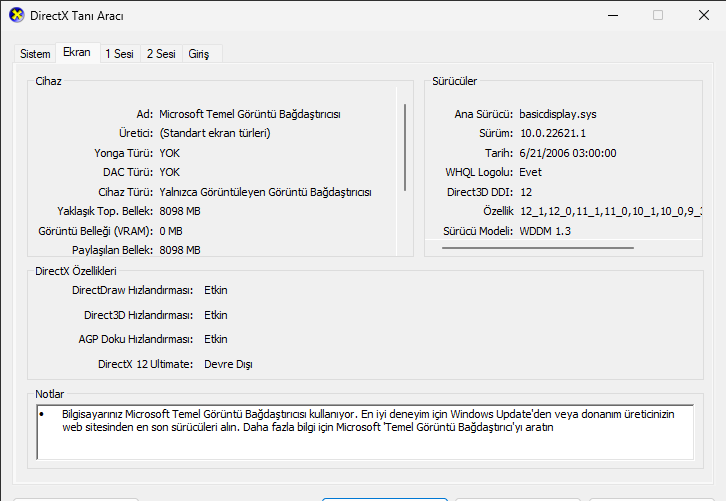Image resolution: width=726 pixels, height=501 pixels.
Task: Click the 'Sürücü Modeli:' label
Action: [x=478, y=231]
